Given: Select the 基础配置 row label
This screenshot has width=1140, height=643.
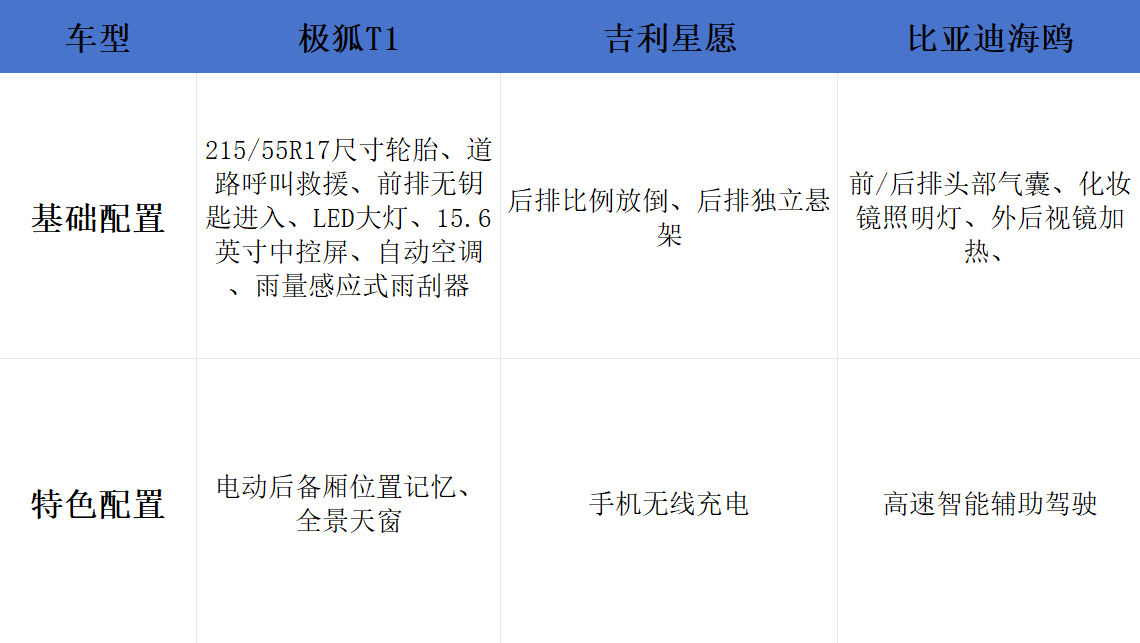Looking at the screenshot, I should point(98,218).
